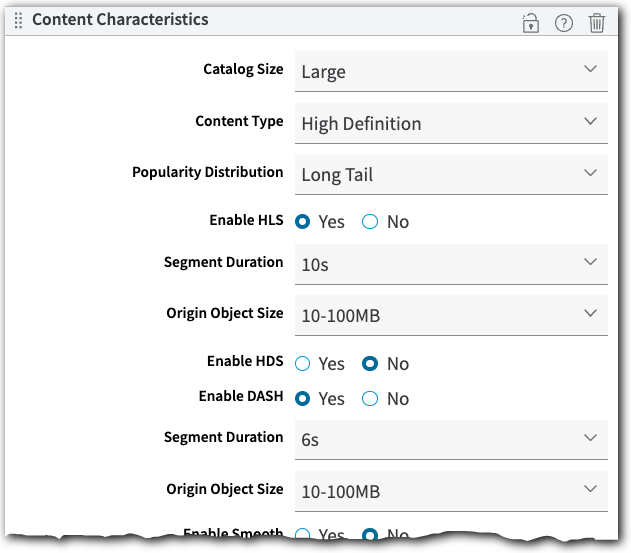Select Yes for Enable DASH
631x553 pixels.
pos(303,399)
